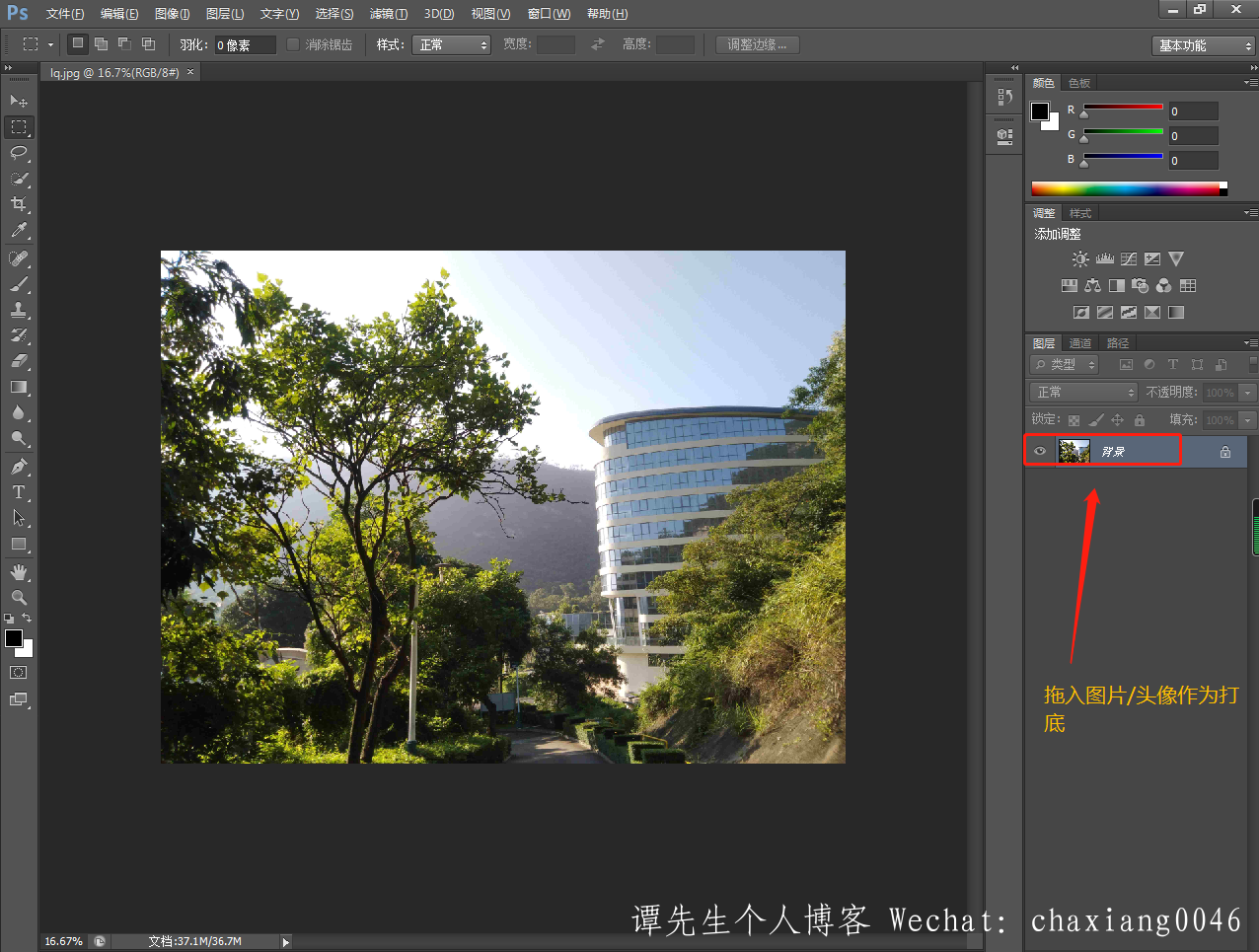
Task: Select the Lasso tool
Action: coord(18,153)
